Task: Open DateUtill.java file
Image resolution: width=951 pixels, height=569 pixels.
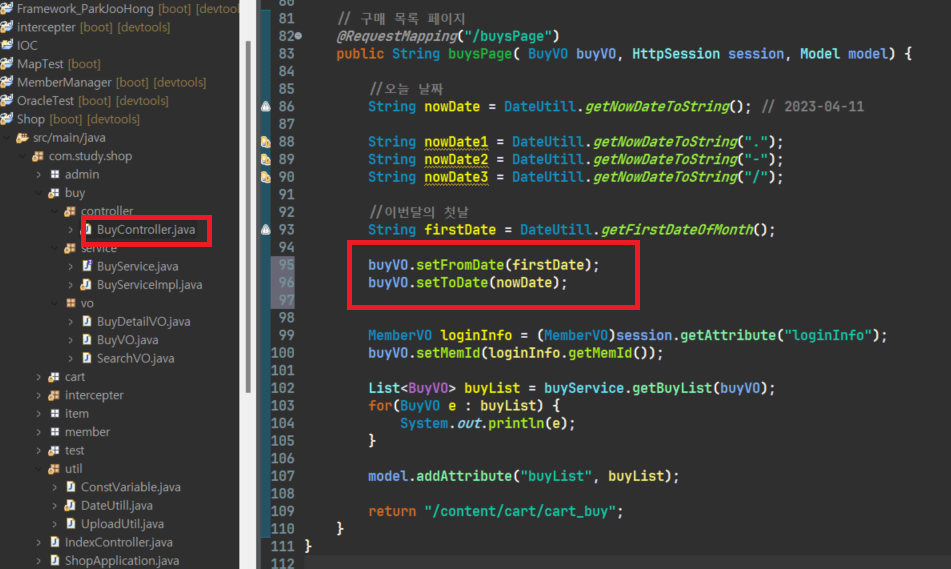Action: point(116,505)
